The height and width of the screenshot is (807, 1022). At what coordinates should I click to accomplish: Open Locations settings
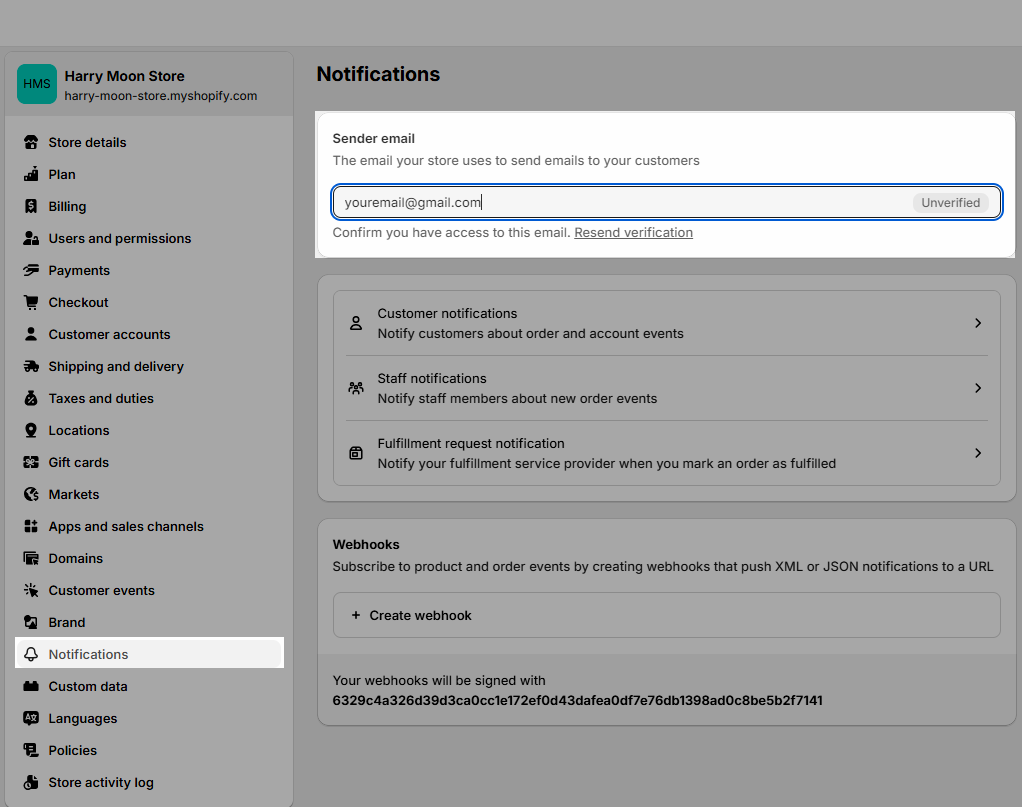click(149, 430)
